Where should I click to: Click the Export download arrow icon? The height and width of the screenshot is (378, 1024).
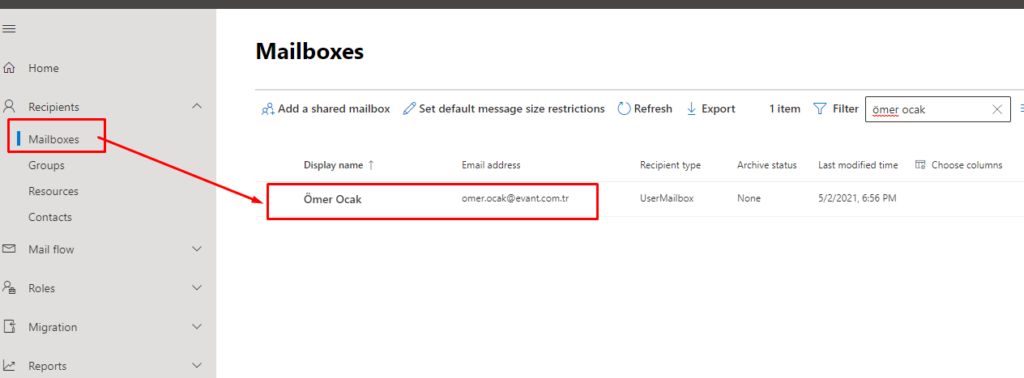tap(692, 109)
